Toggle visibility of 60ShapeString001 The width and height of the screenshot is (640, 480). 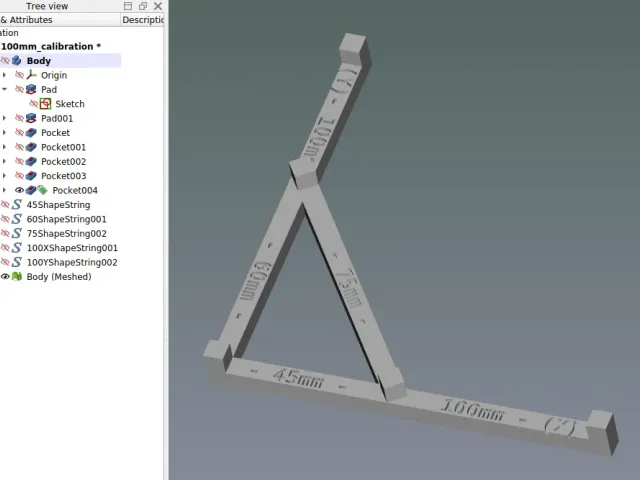(4, 219)
